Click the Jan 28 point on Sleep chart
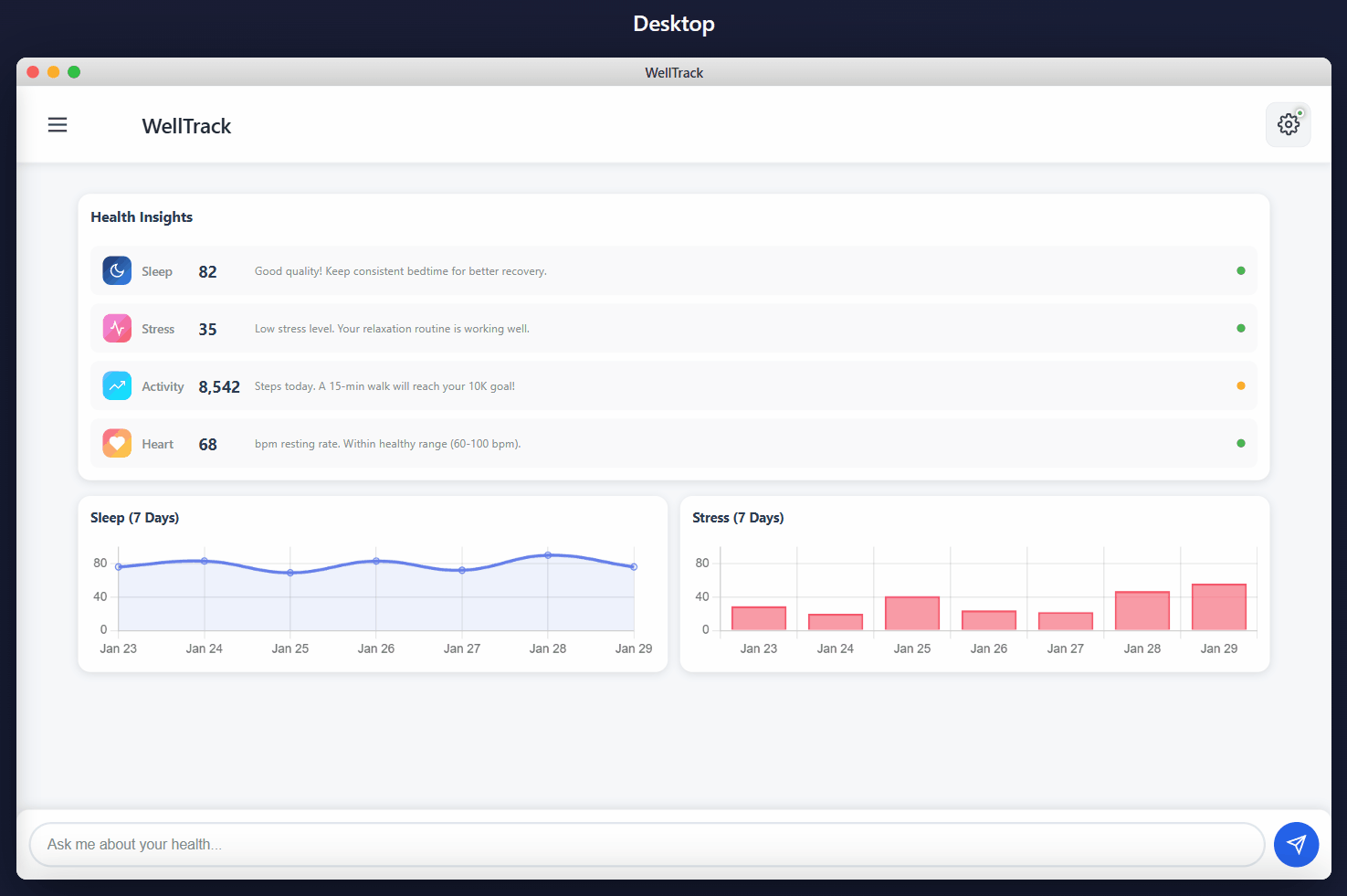Image resolution: width=1347 pixels, height=896 pixels. (548, 555)
